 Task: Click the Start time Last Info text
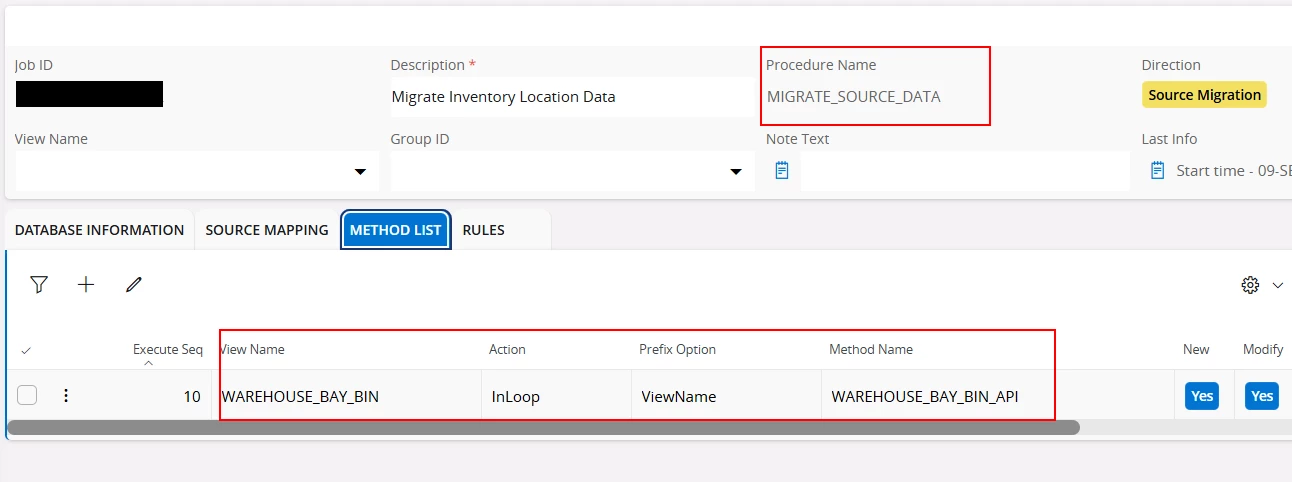[x=1234, y=171]
